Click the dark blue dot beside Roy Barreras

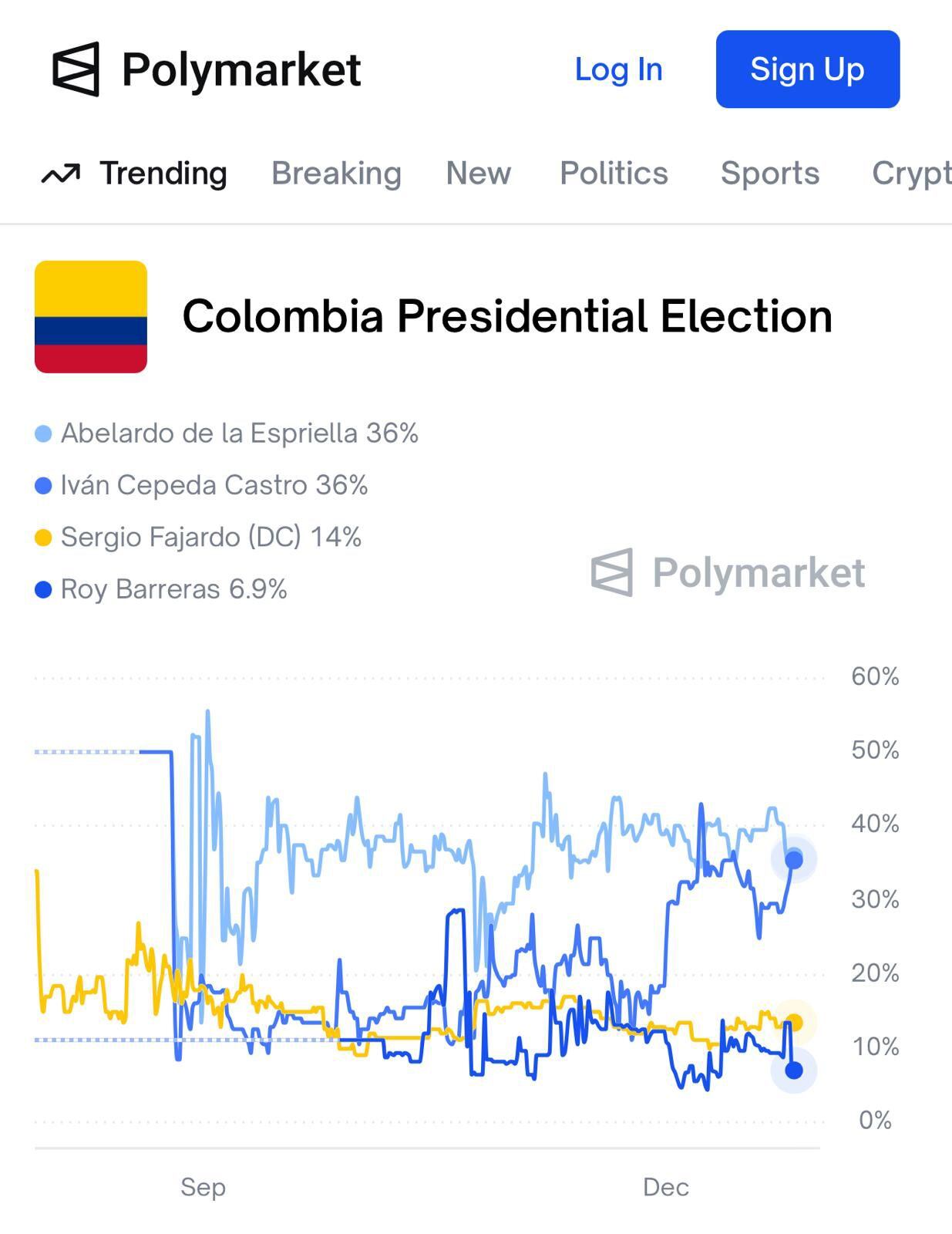(44, 590)
